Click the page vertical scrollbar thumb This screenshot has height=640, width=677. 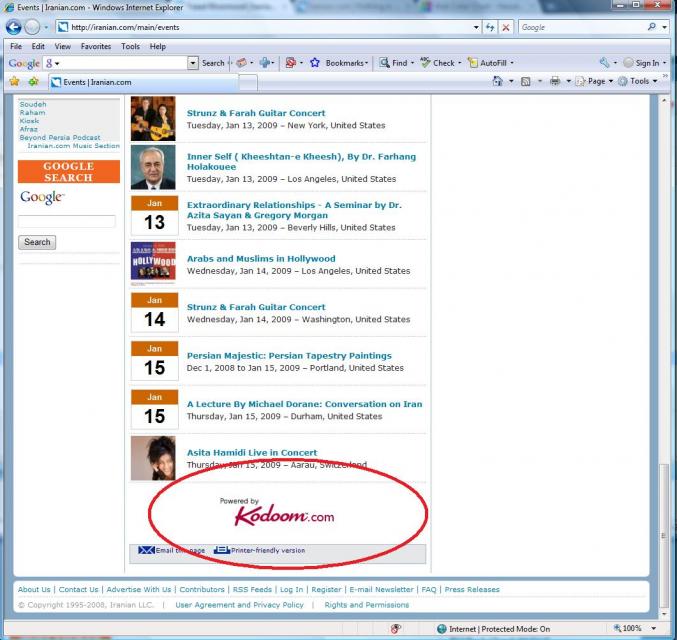coord(664,535)
